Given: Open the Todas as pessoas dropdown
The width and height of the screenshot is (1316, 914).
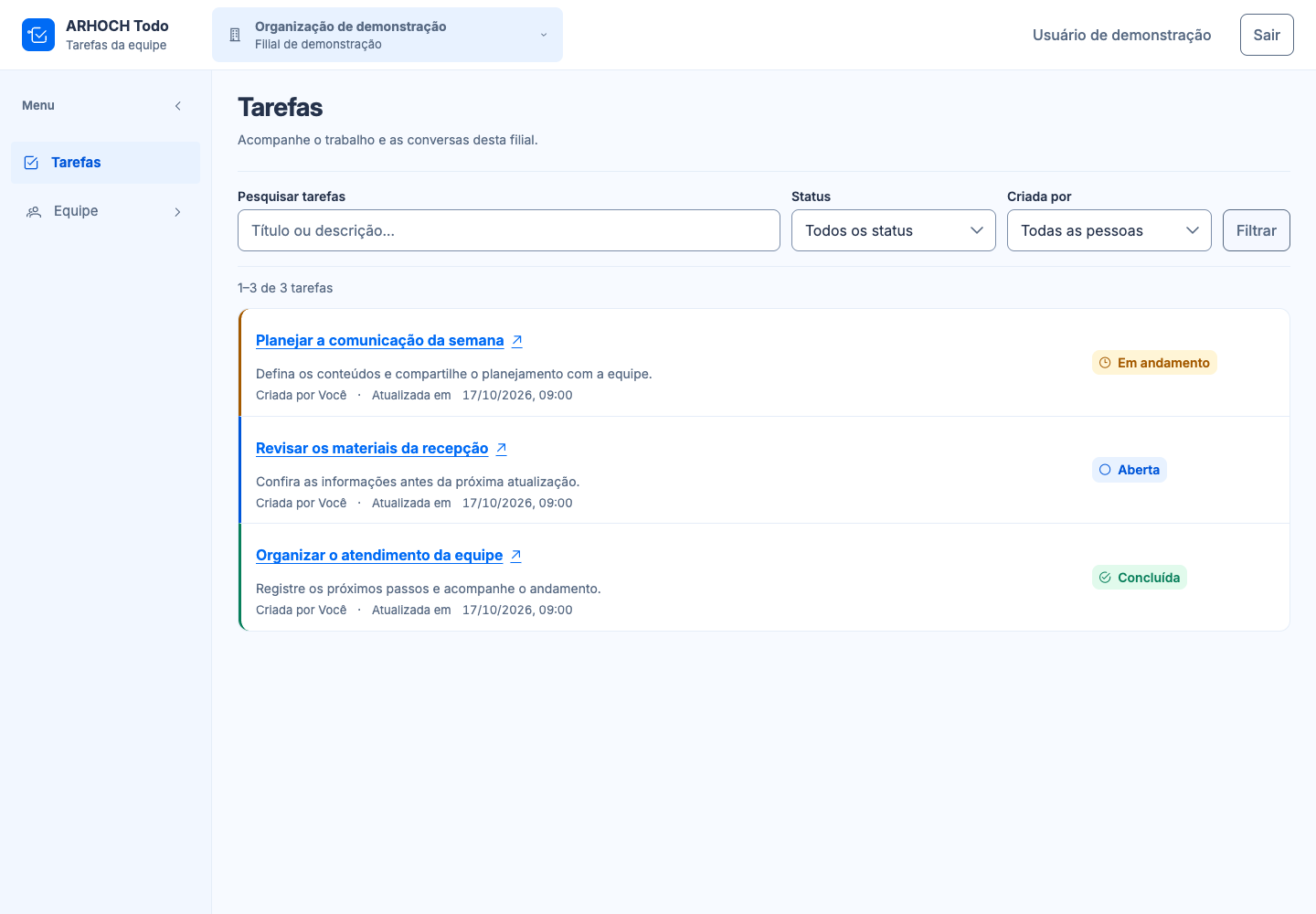Looking at the screenshot, I should point(1109,230).
